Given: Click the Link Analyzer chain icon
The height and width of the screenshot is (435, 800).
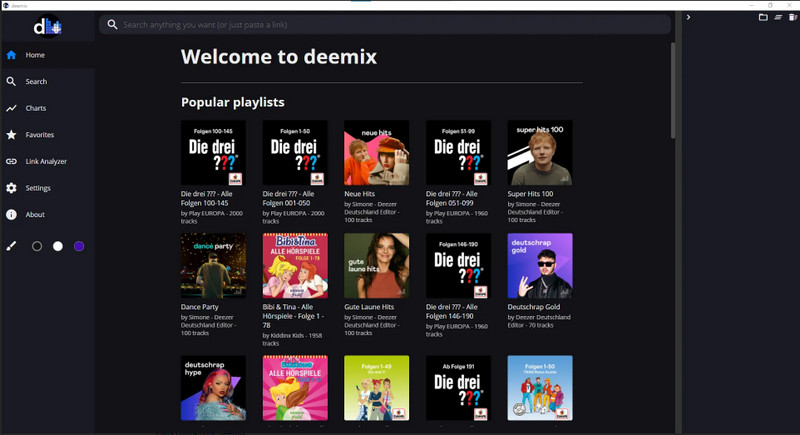Looking at the screenshot, I should click(x=11, y=161).
